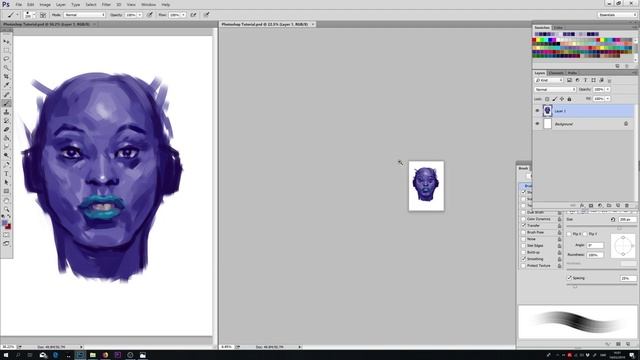Hide Layer 1 using its eye icon
The width and height of the screenshot is (640, 360).
click(537, 111)
